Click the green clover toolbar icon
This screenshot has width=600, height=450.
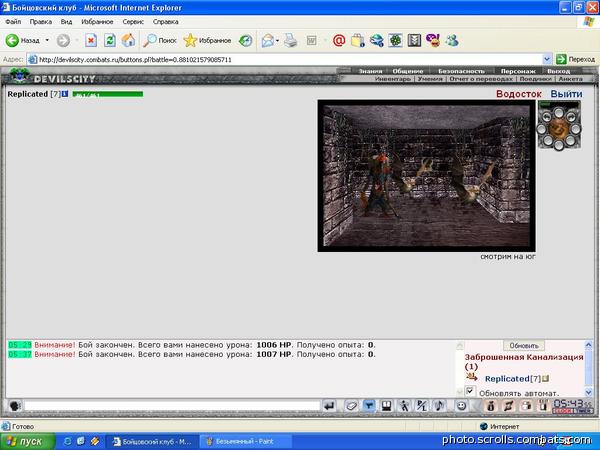pos(395,41)
